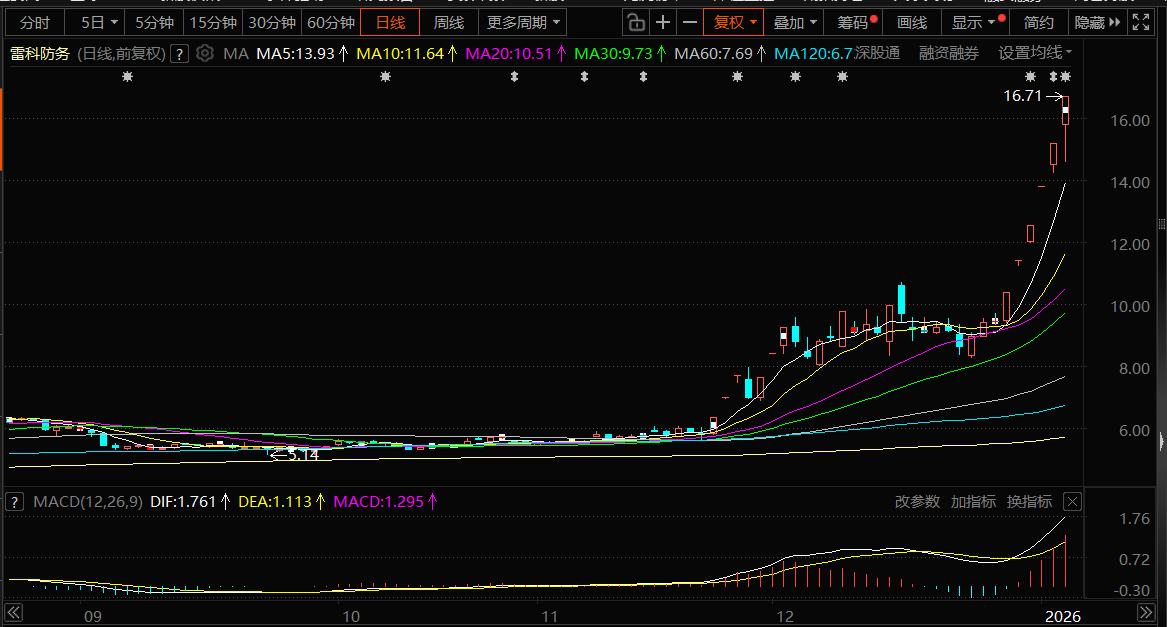
Task: Click 换指标 to change the indicator
Action: pyautogui.click(x=1029, y=502)
